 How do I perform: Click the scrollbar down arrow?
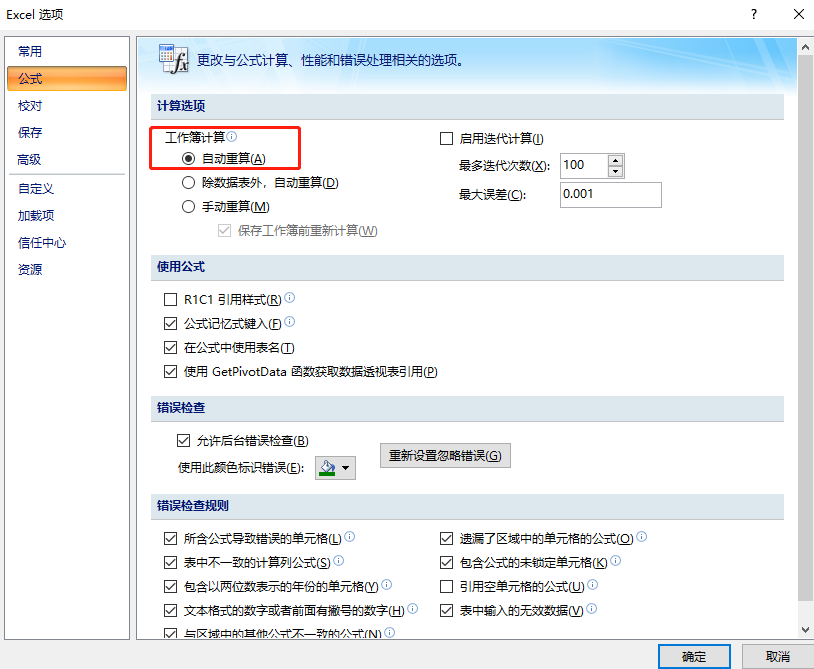coord(805,630)
